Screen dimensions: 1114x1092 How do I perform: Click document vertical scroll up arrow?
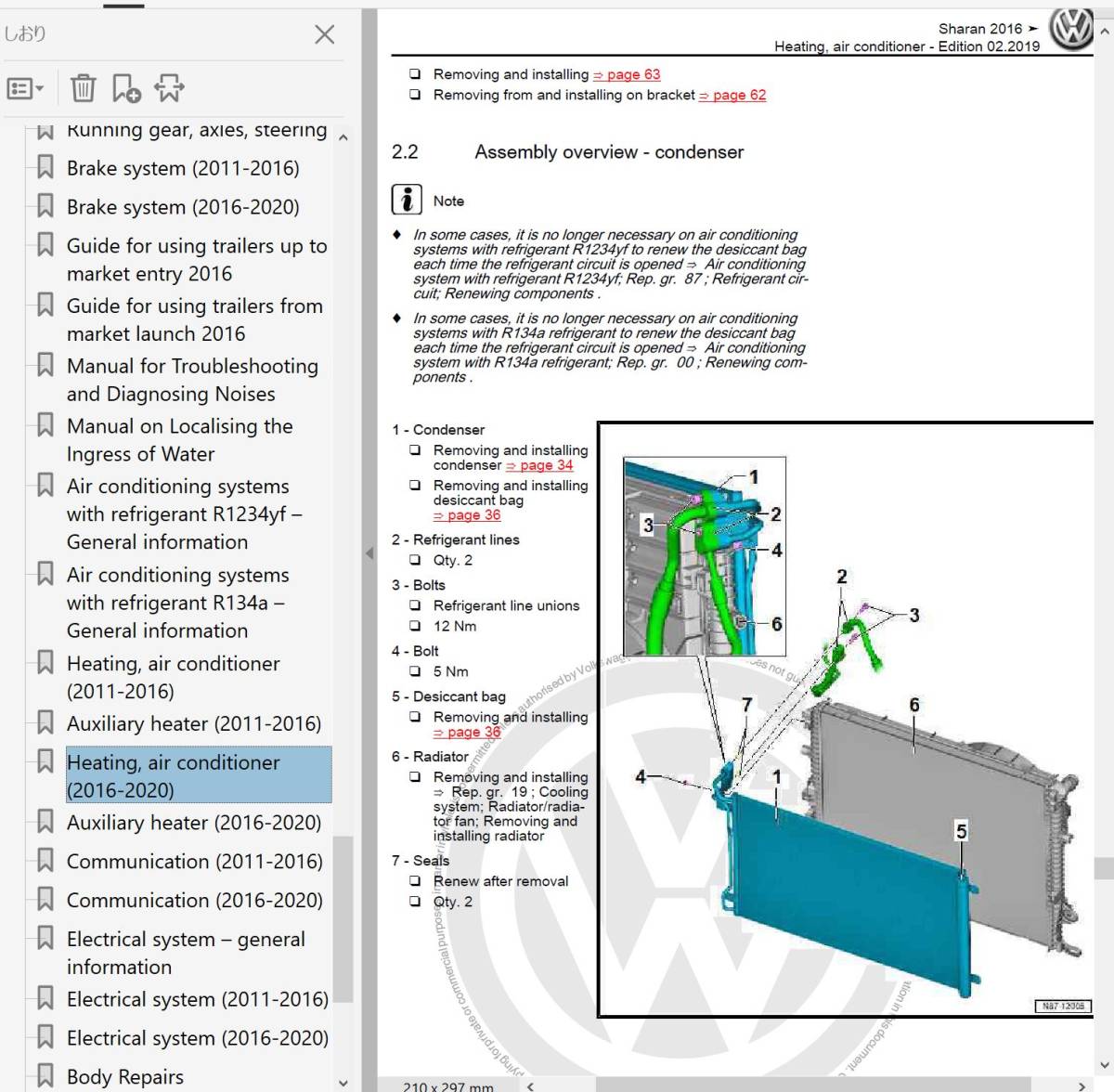point(1104,32)
